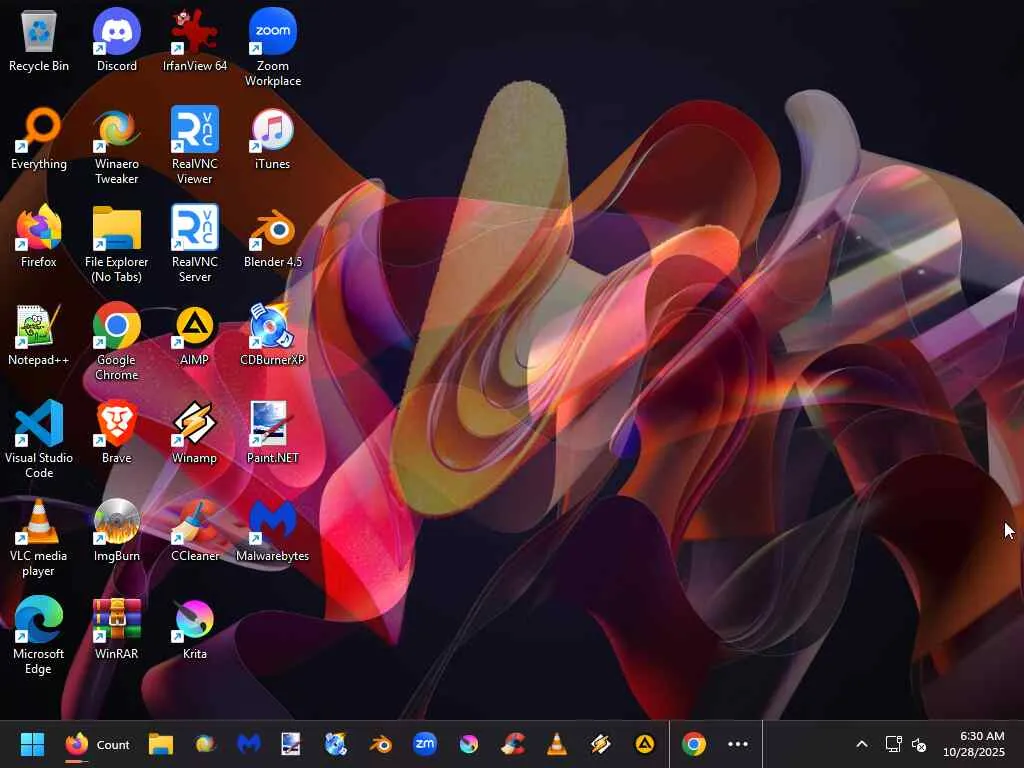This screenshot has width=1024, height=768.
Task: Select the CDBurnerXP desktop shortcut
Action: pyautogui.click(x=272, y=334)
